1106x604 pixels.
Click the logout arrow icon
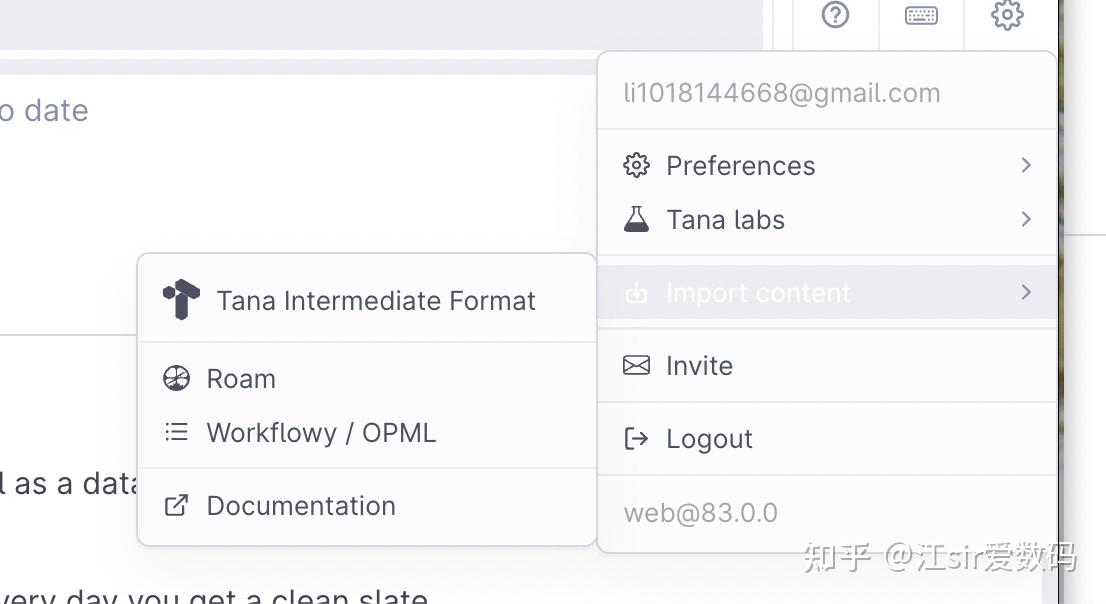tap(636, 438)
